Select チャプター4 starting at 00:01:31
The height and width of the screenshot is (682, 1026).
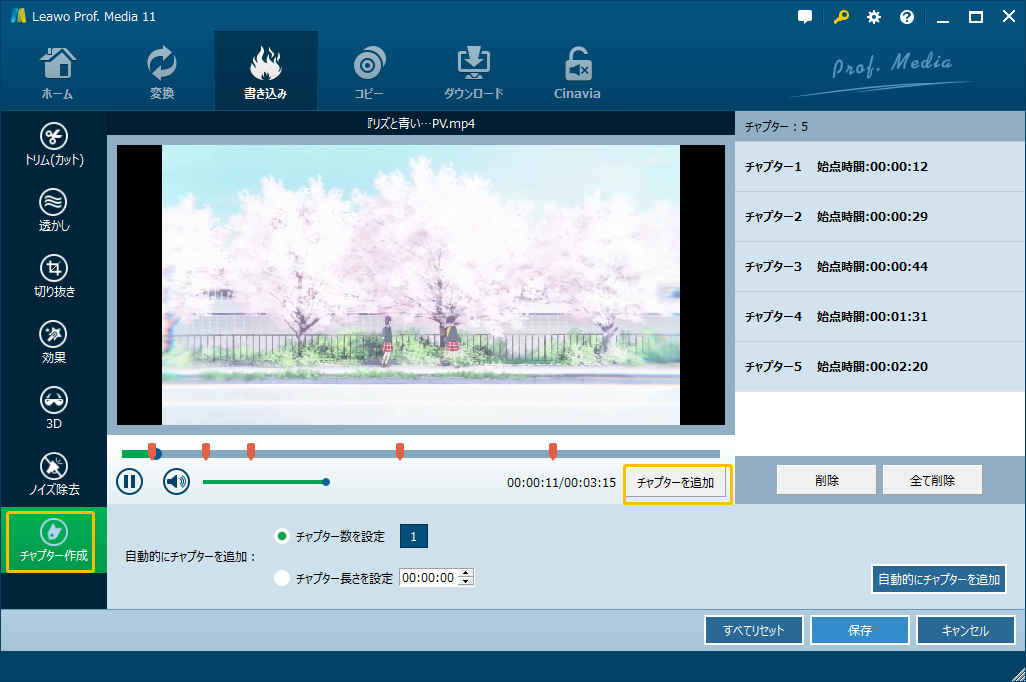pyautogui.click(x=880, y=317)
